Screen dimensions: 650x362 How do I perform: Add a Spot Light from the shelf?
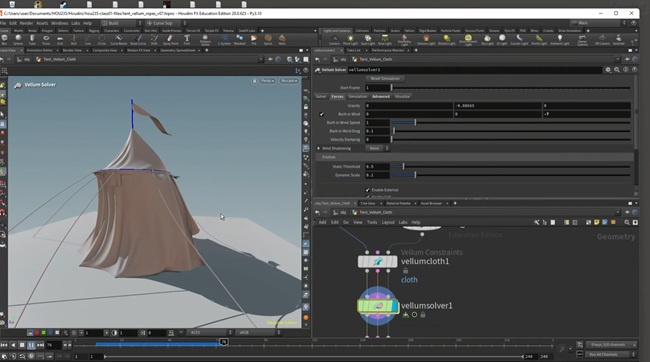[368, 39]
